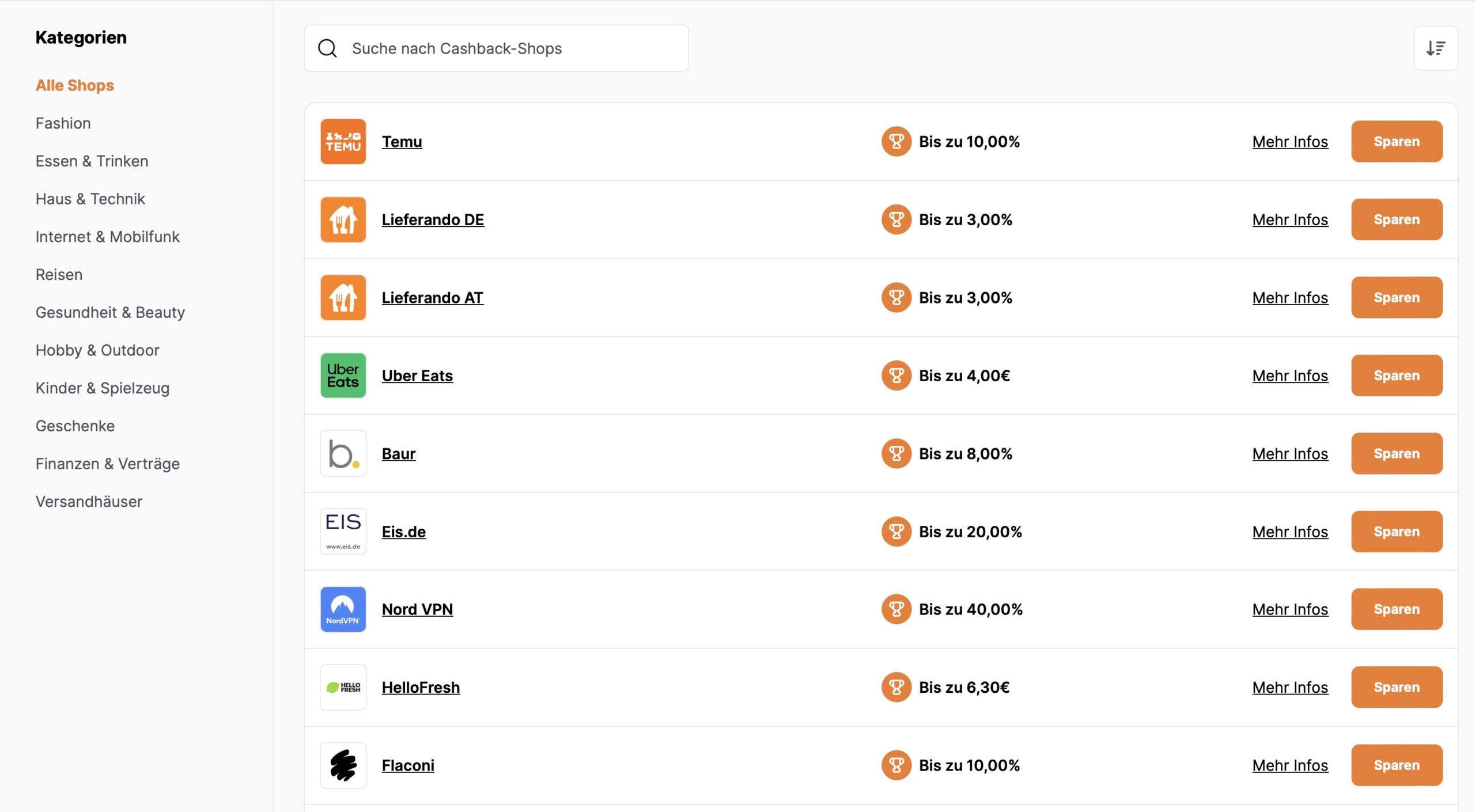Open Finanzen & Verträge category

point(108,464)
